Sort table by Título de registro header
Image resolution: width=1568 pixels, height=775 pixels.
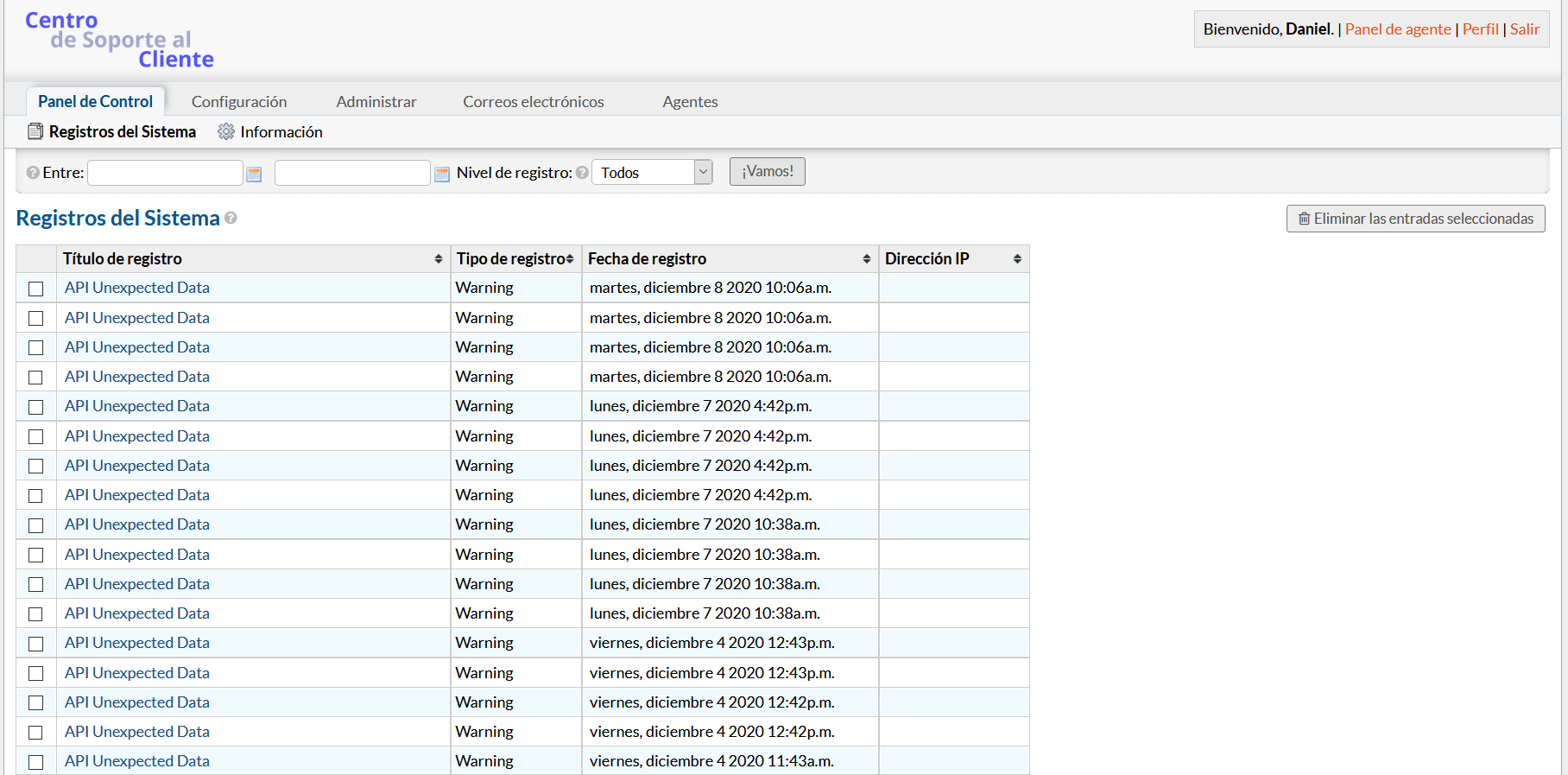(x=250, y=259)
